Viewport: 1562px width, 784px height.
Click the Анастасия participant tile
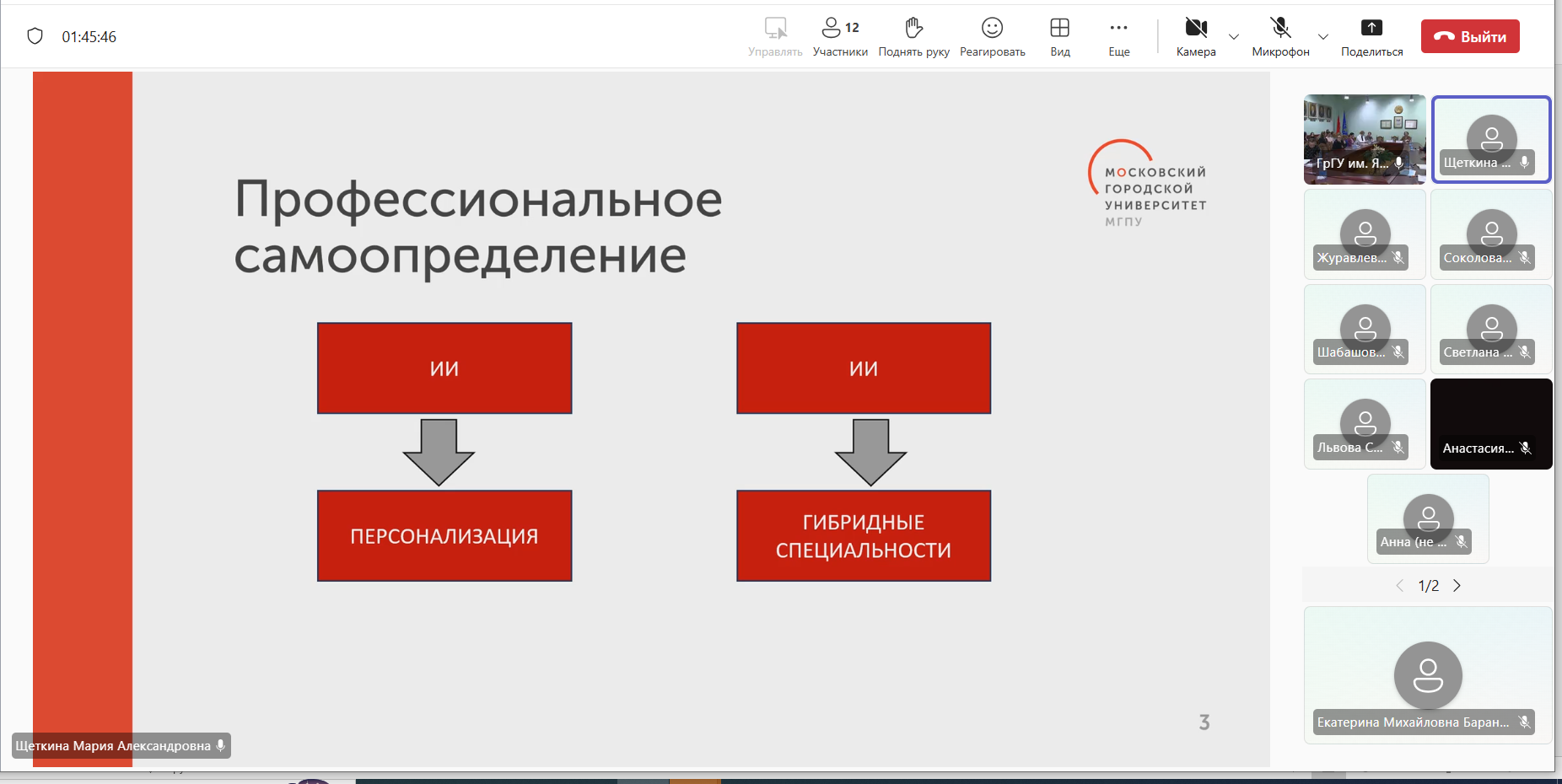1490,423
